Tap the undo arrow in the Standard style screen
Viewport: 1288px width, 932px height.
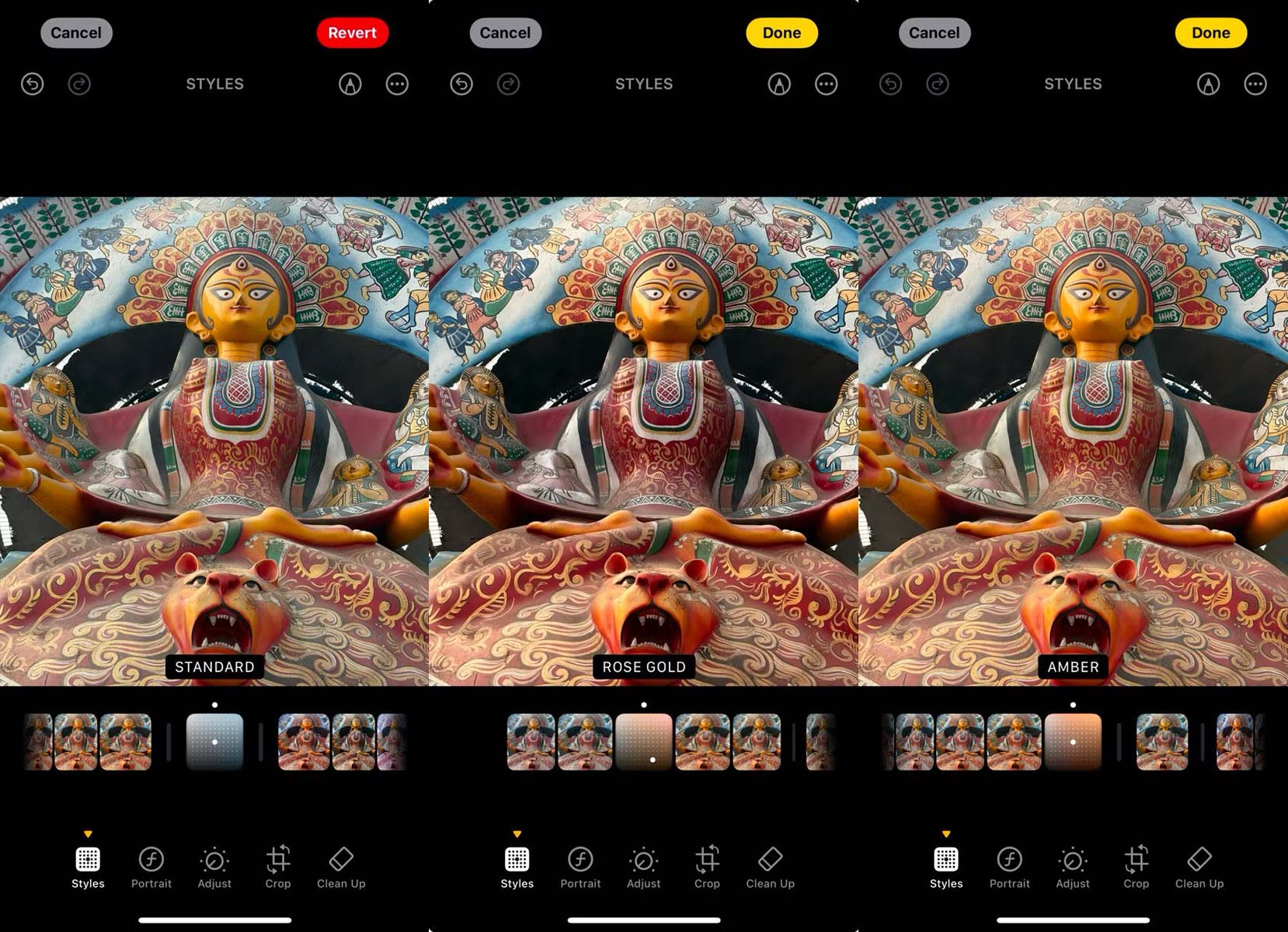coord(32,84)
